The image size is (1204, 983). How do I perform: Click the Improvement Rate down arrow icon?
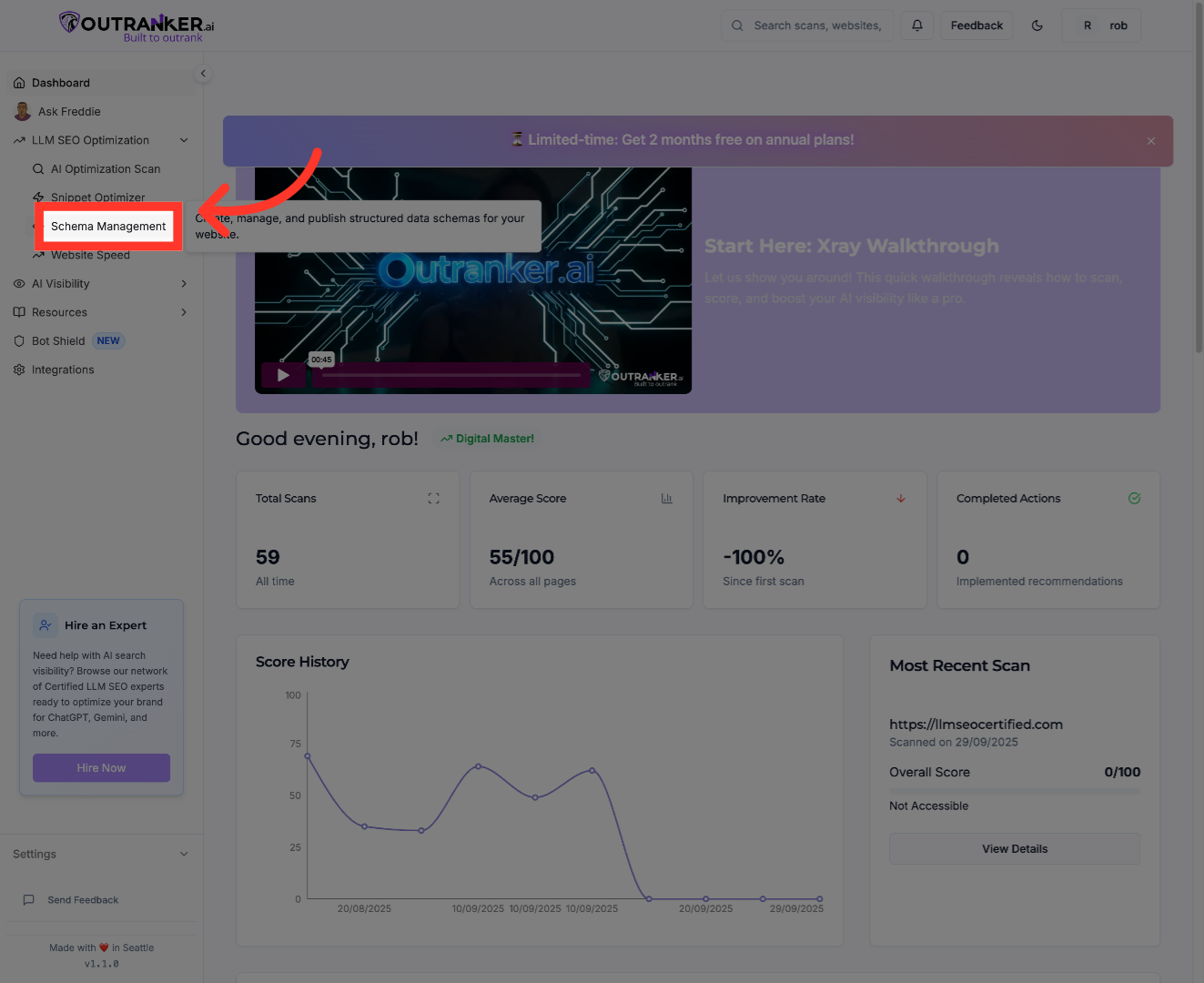[x=901, y=499]
